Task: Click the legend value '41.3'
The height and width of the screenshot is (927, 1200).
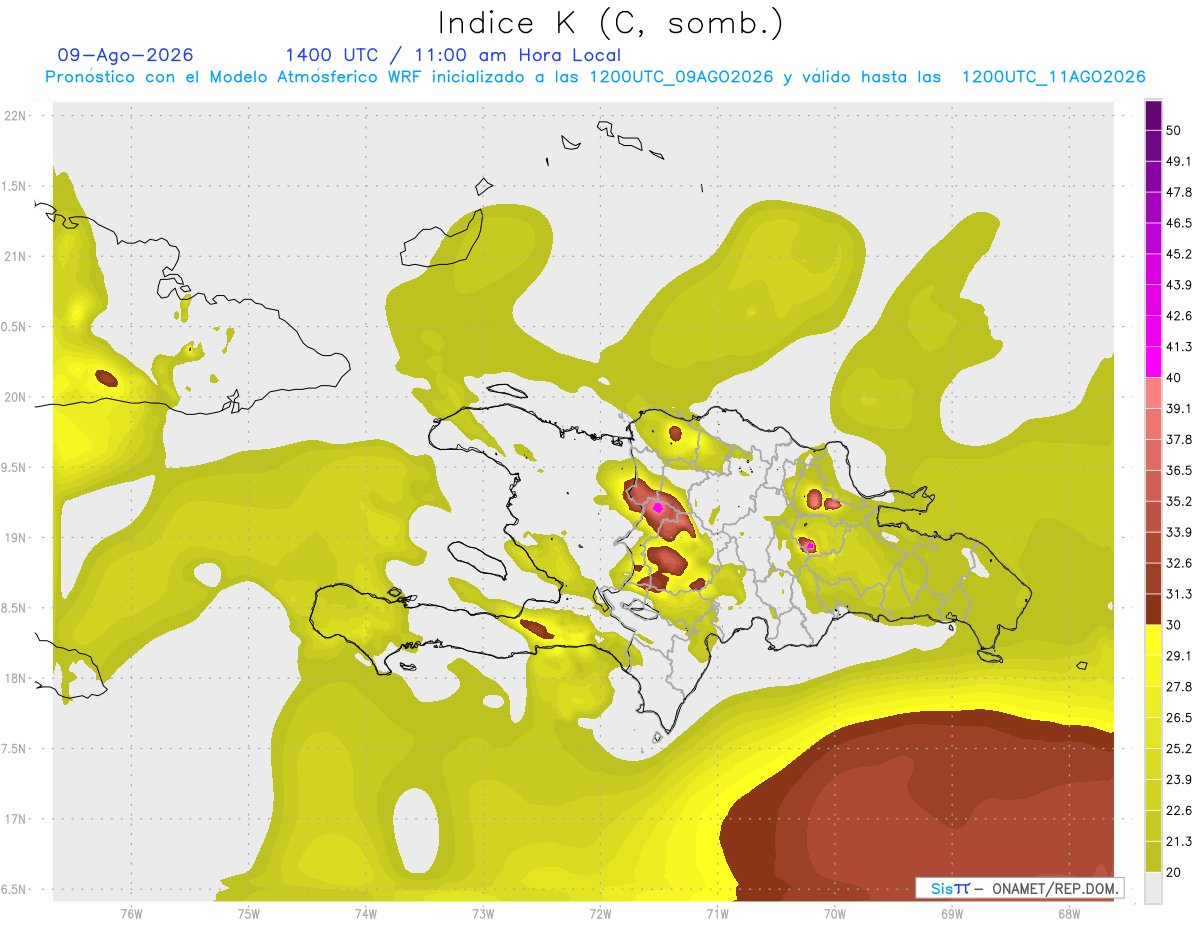Action: coord(1179,347)
